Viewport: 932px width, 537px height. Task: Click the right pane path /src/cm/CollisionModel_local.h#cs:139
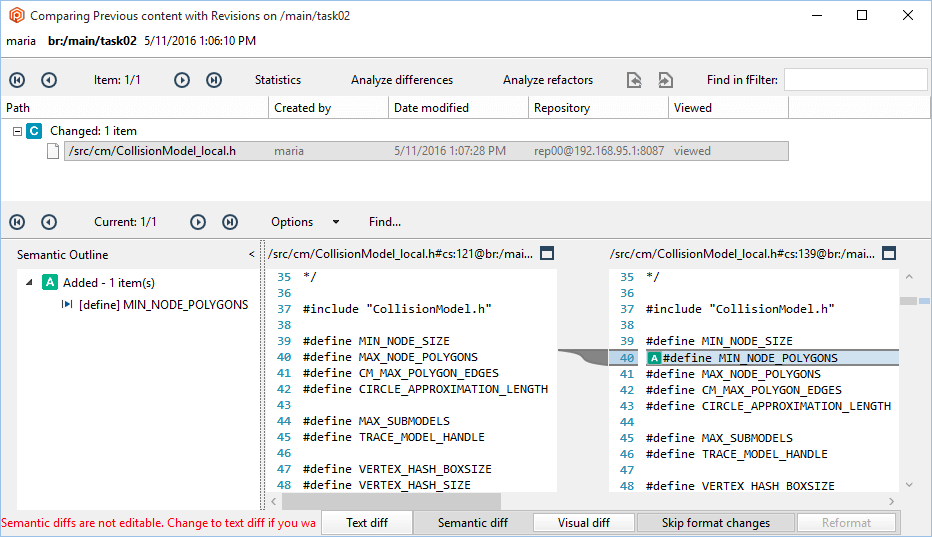tap(742, 254)
